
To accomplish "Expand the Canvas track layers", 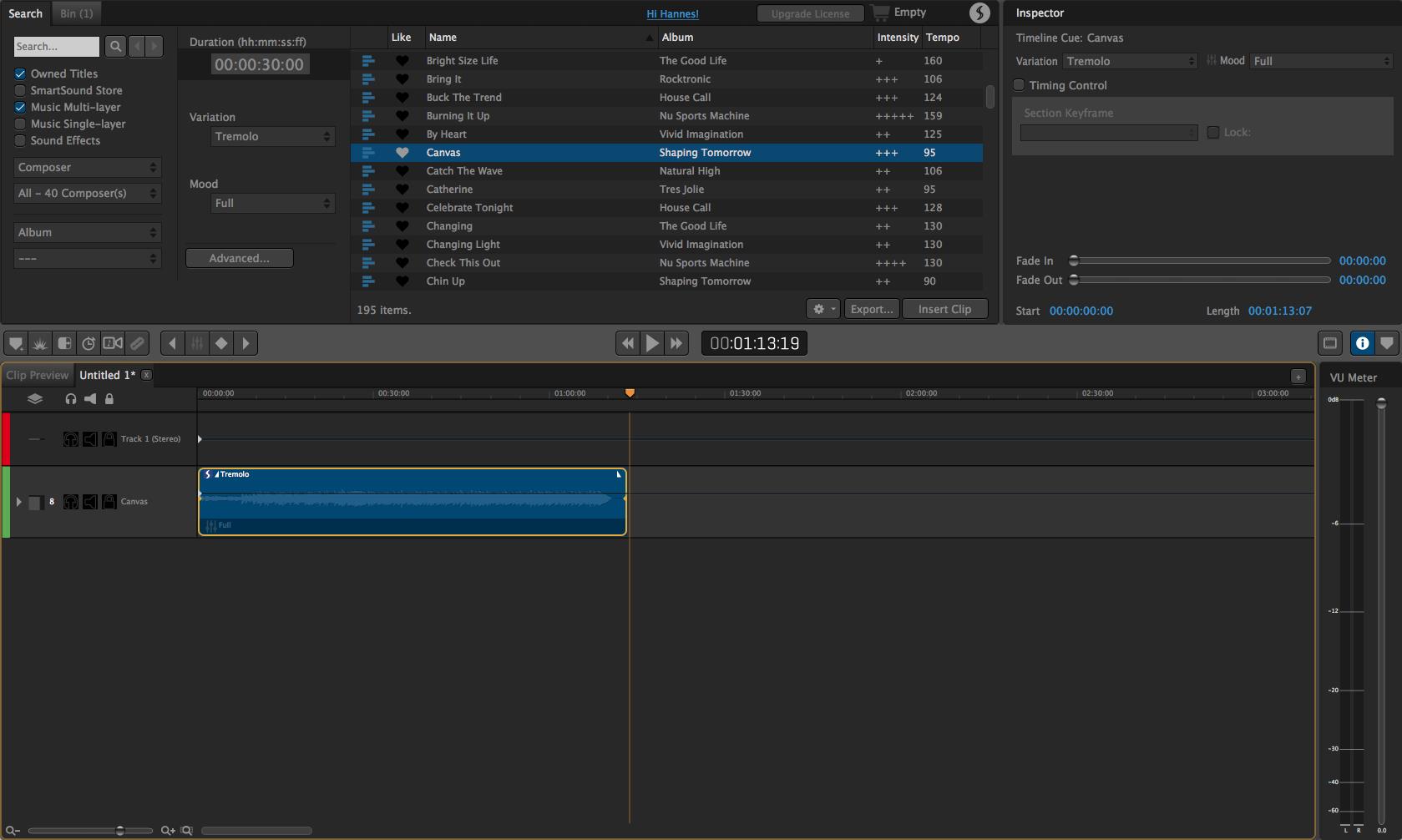I will coord(18,502).
